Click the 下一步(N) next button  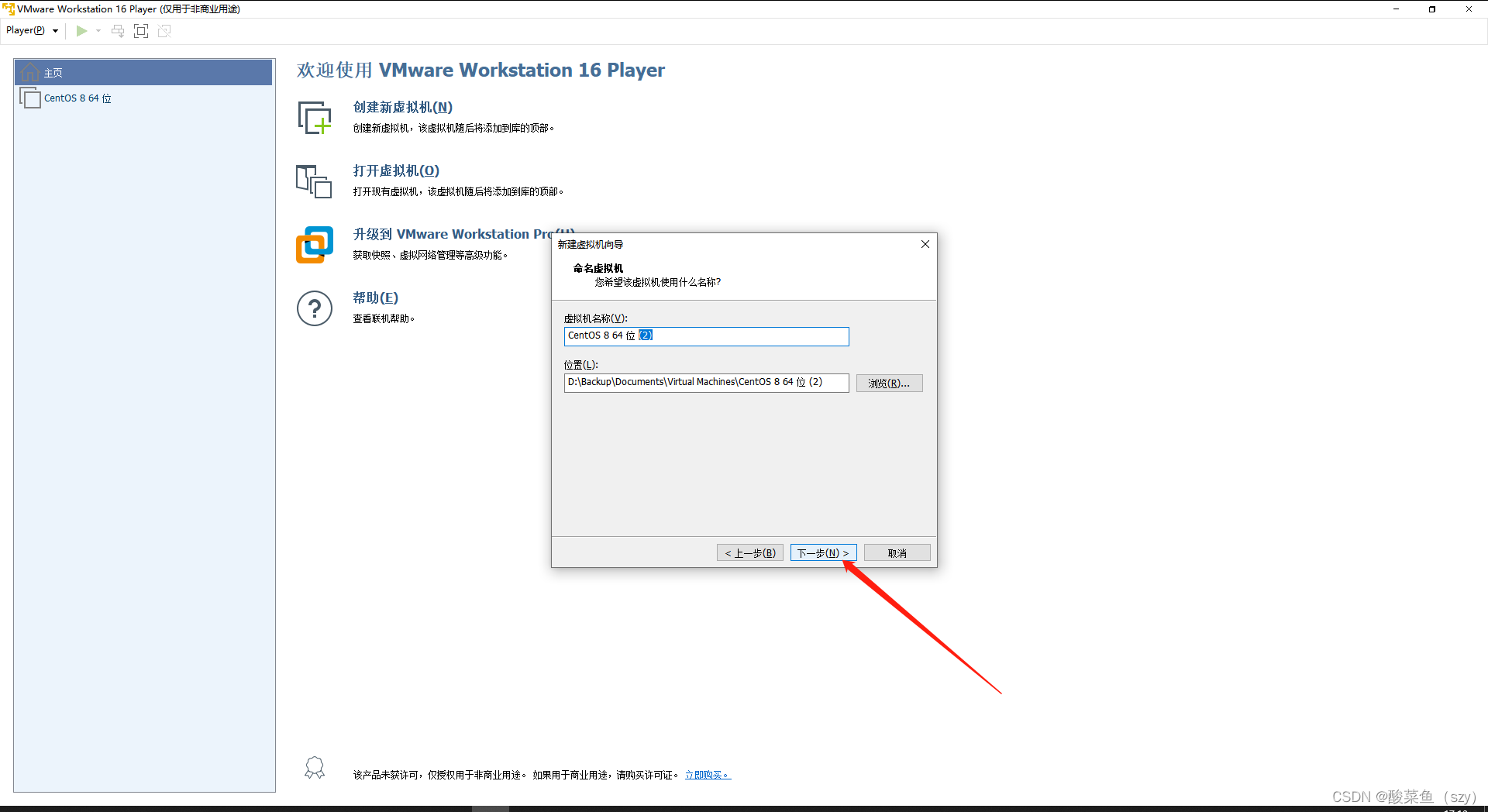coord(823,553)
